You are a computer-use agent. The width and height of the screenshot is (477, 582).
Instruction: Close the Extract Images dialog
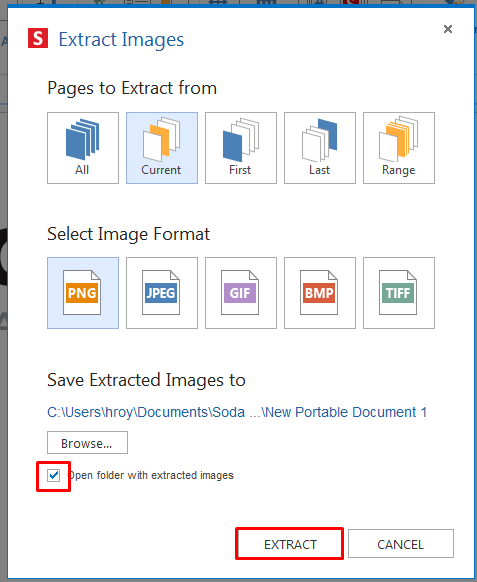tap(448, 29)
